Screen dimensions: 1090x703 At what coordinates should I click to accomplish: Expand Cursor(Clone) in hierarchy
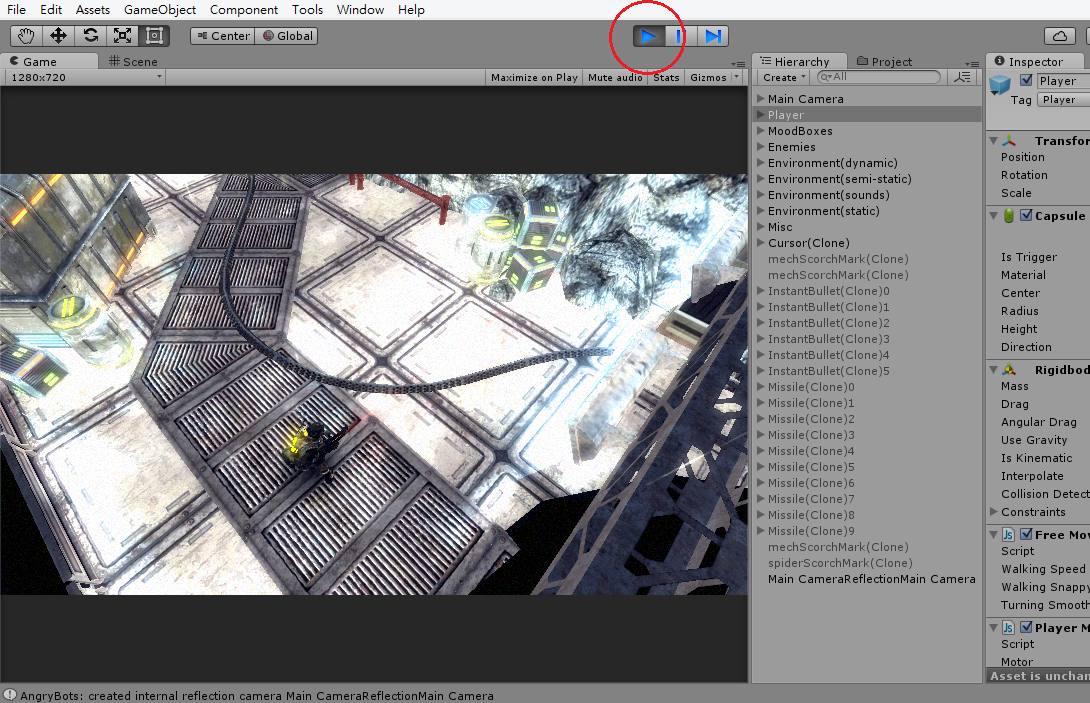[761, 243]
